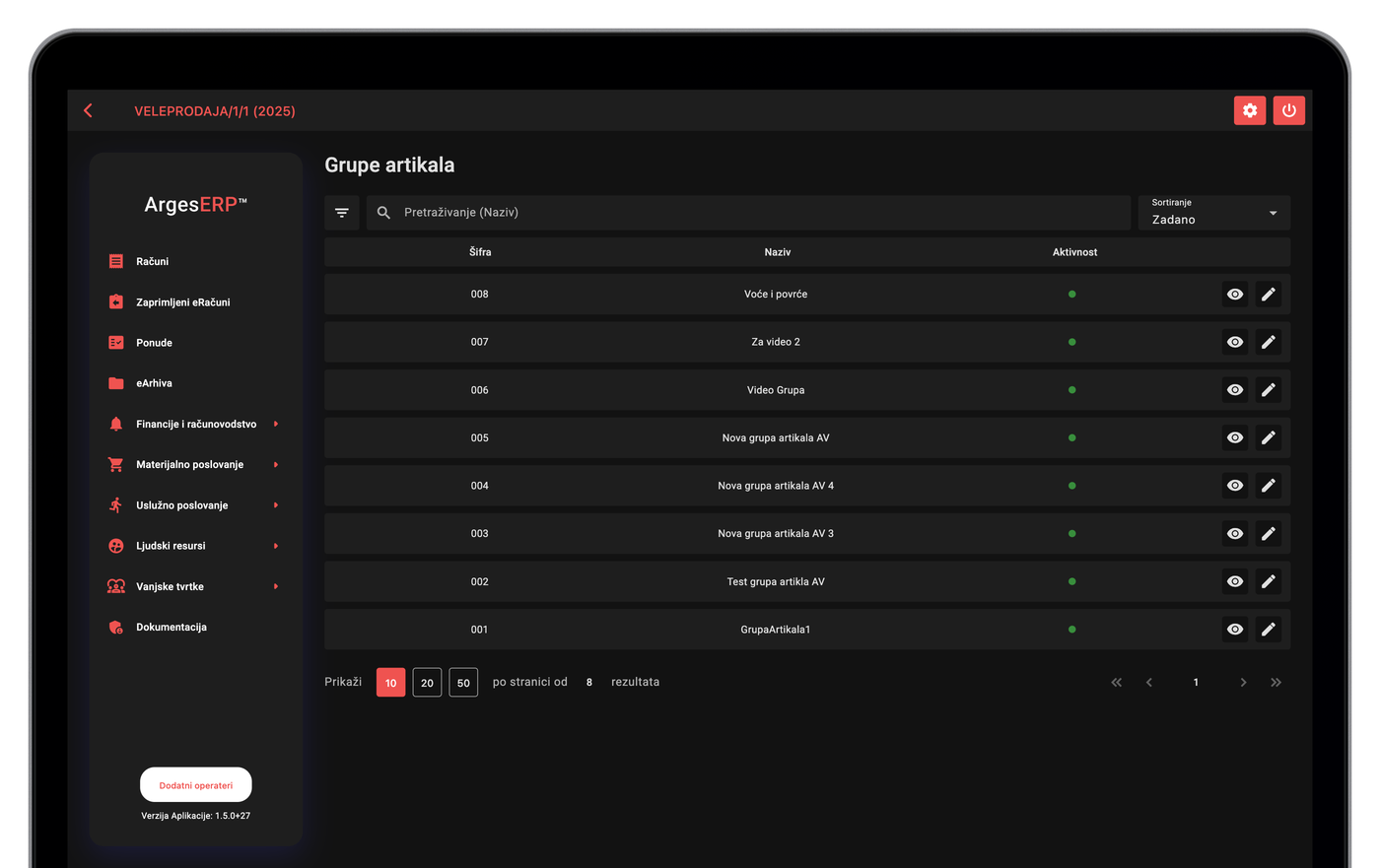Focus the Pretraživanje (Naziv) search field
The width and height of the screenshot is (1380, 868).
click(x=748, y=213)
